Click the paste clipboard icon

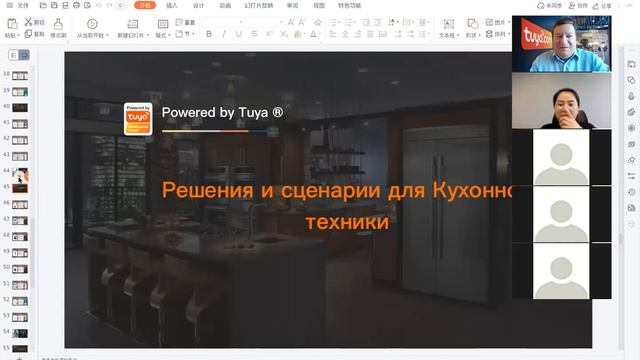point(12,24)
